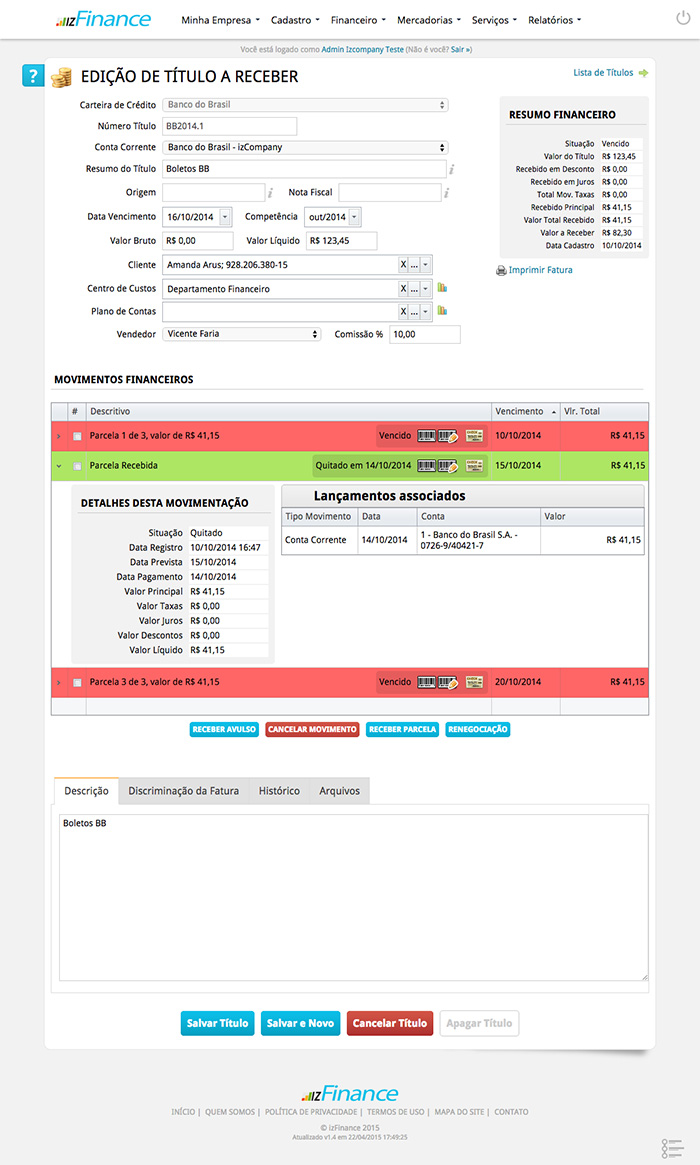Click the power logout icon in header

pyautogui.click(x=683, y=19)
